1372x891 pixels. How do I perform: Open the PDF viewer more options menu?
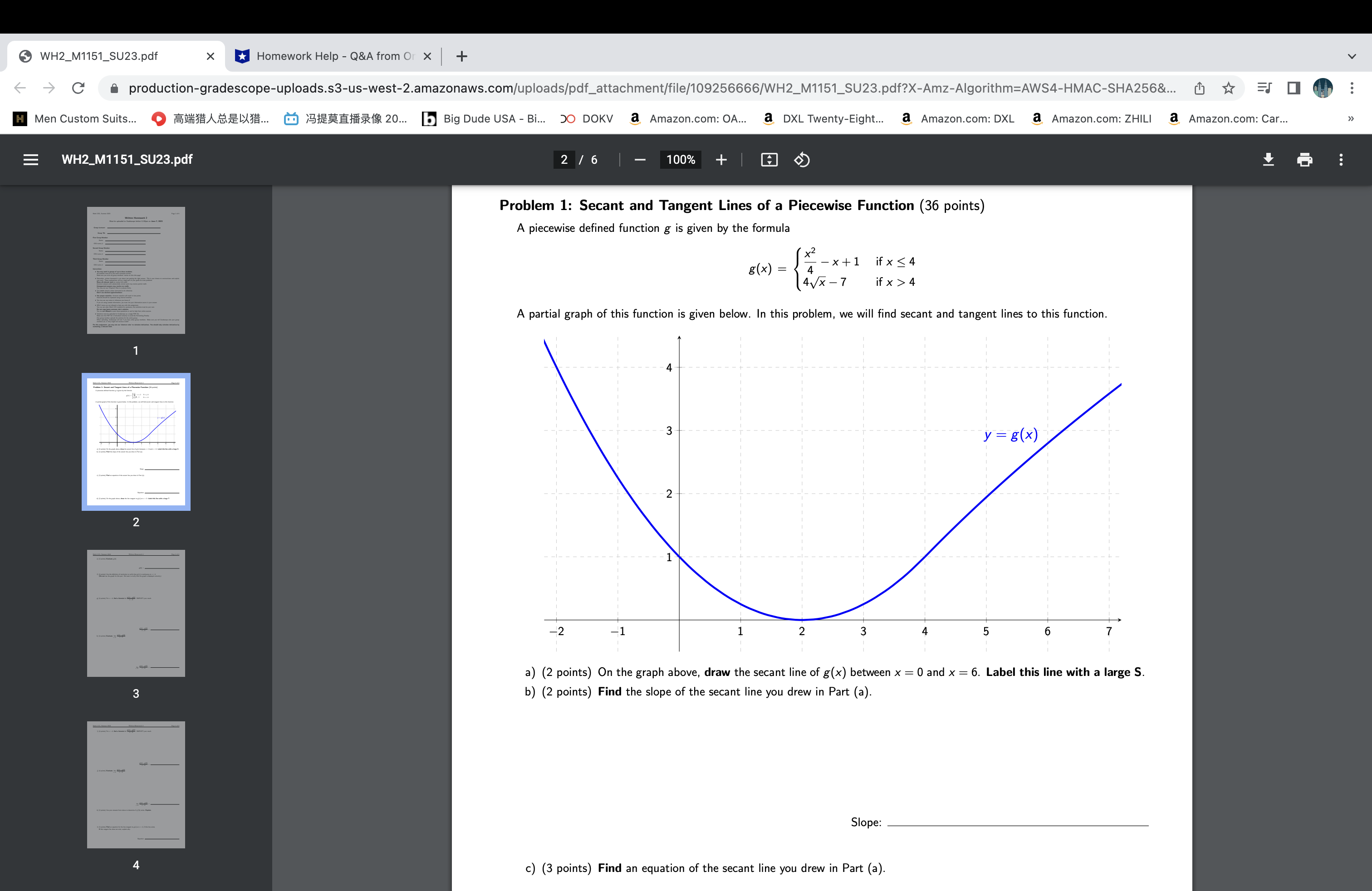click(x=1342, y=160)
